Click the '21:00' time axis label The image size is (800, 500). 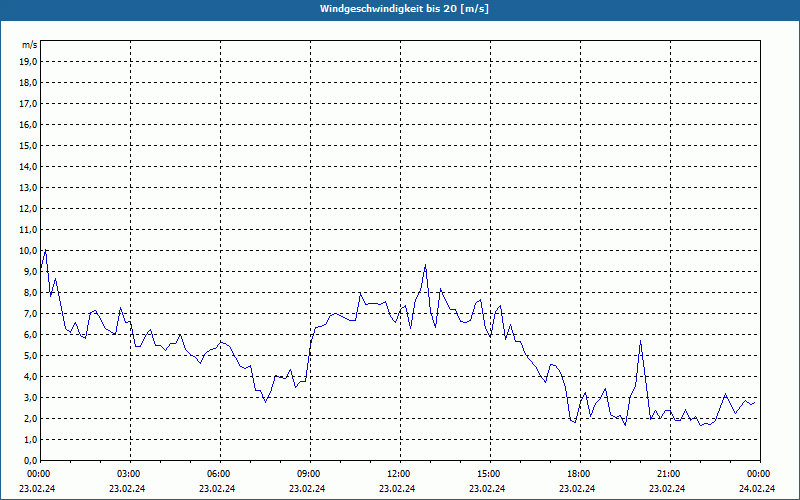[x=670, y=474]
